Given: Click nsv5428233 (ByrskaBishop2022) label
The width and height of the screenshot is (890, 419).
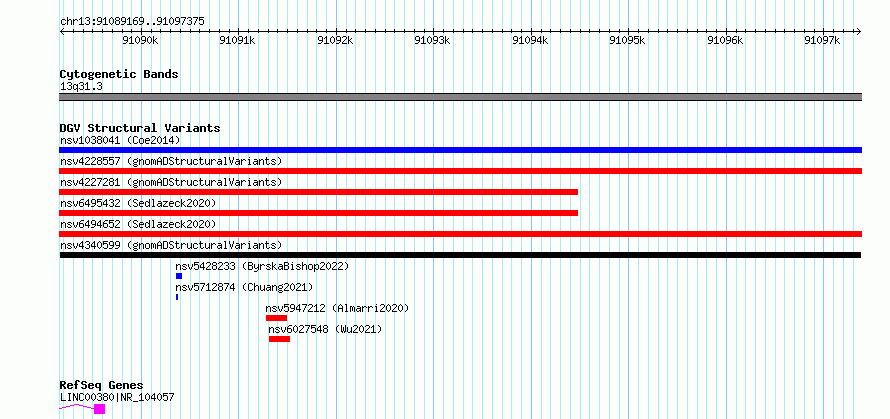Looking at the screenshot, I should (x=262, y=266).
